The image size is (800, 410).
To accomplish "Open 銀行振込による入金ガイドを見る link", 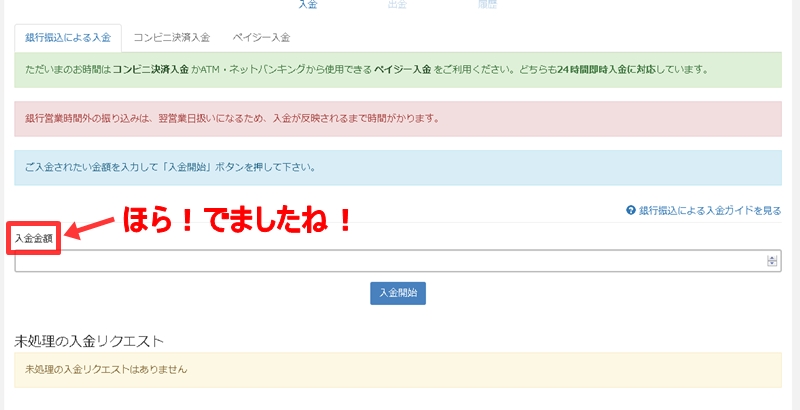I will click(710, 210).
